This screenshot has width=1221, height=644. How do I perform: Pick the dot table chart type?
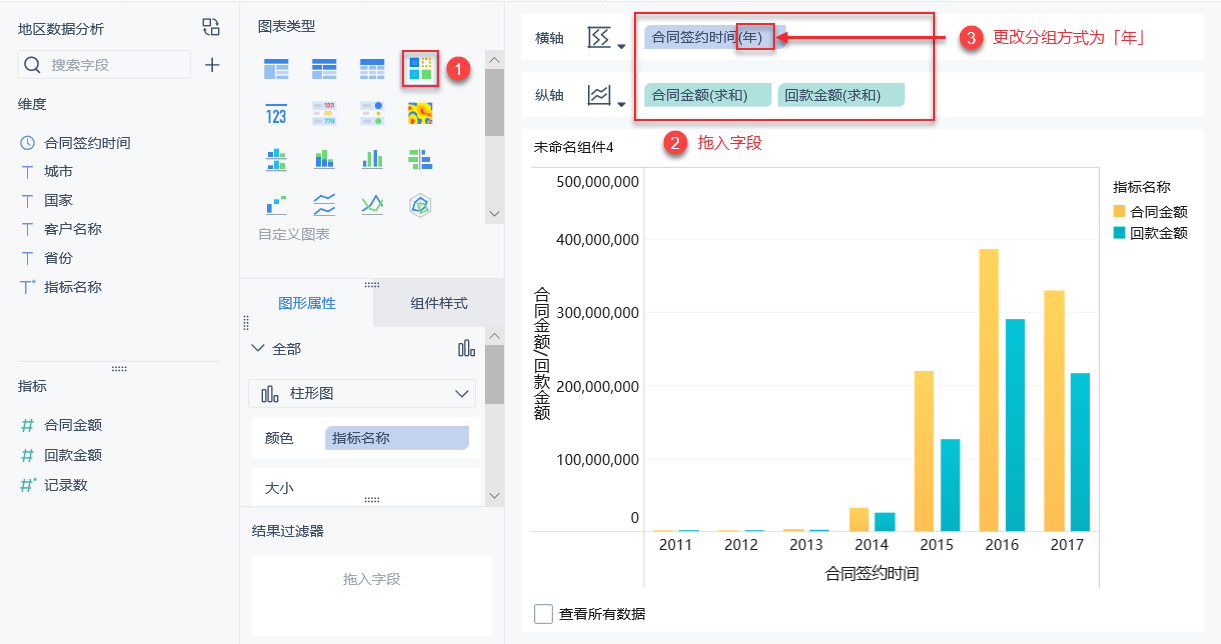[372, 114]
